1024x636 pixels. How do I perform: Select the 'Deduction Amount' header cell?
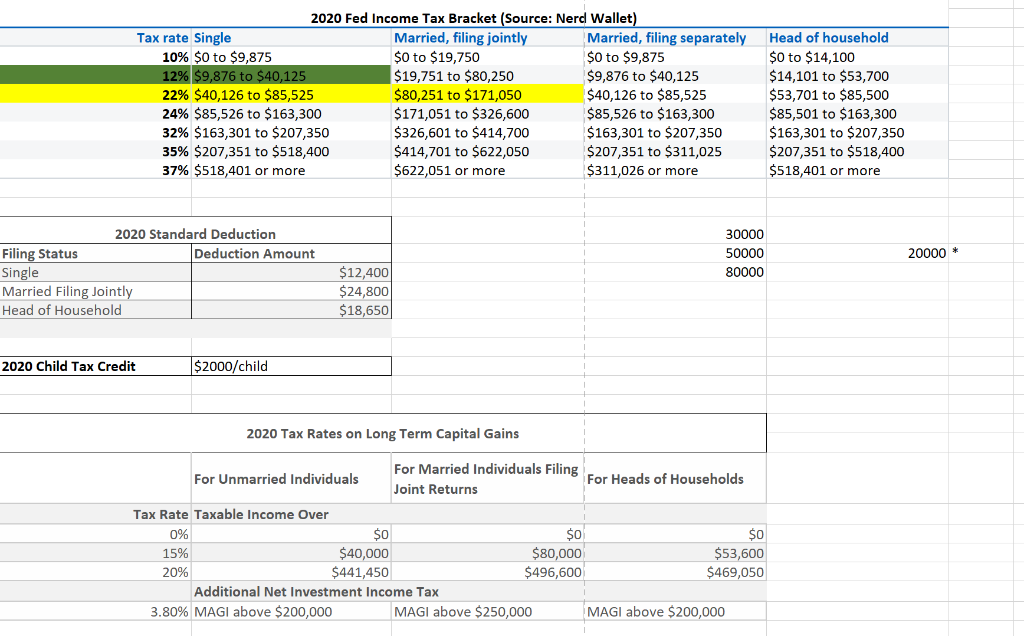pyautogui.click(x=291, y=253)
